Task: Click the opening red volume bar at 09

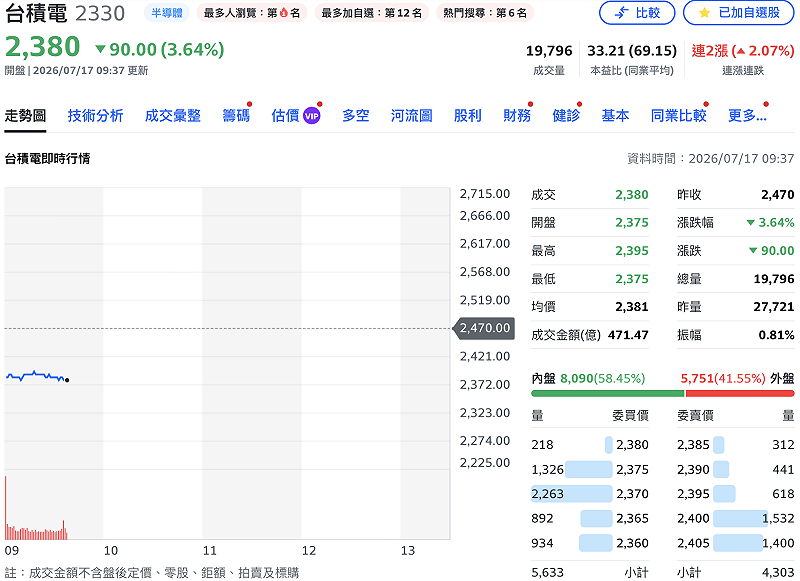Action: click(6, 508)
